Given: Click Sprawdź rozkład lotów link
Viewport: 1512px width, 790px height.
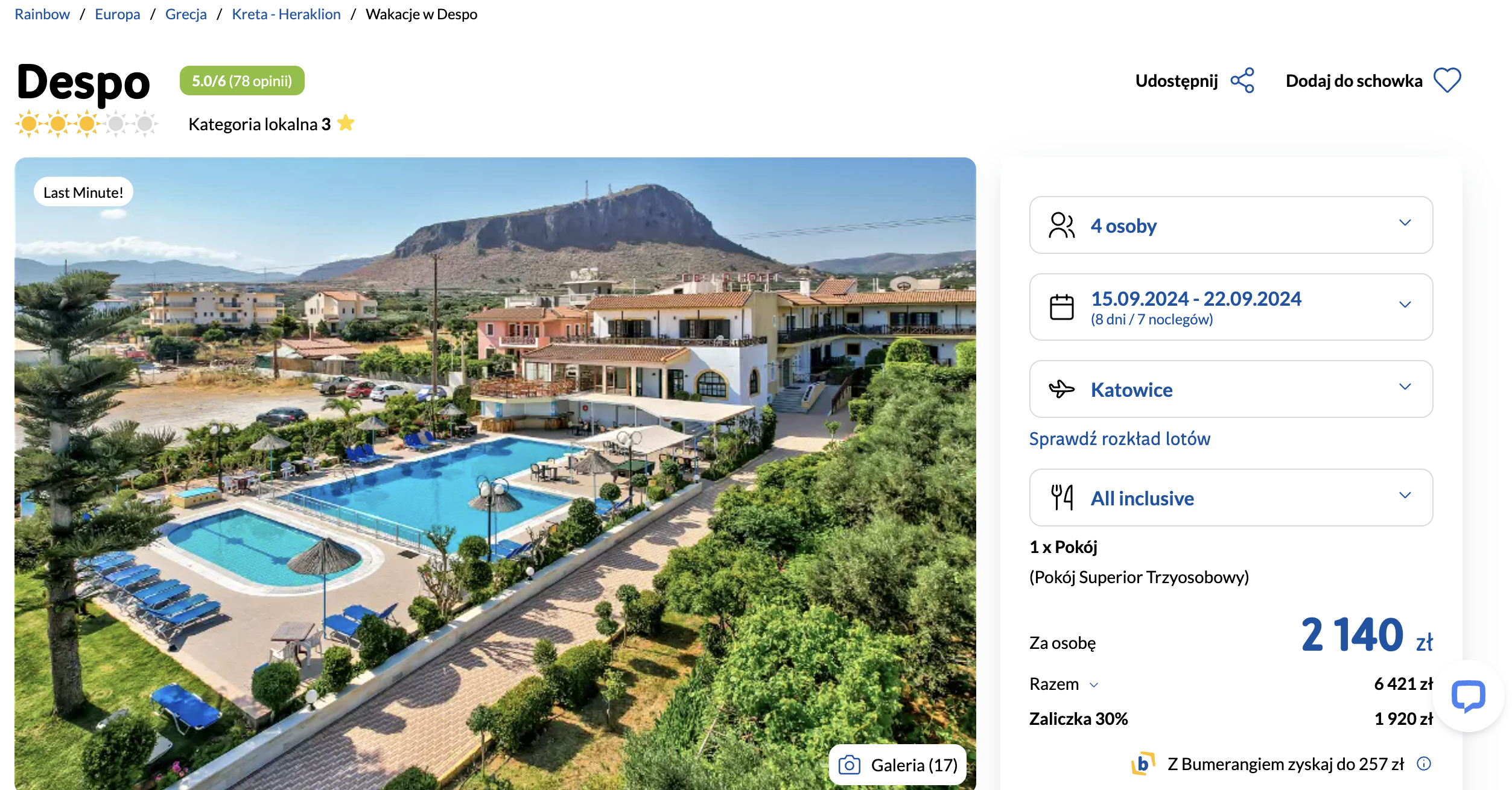Looking at the screenshot, I should point(1120,438).
